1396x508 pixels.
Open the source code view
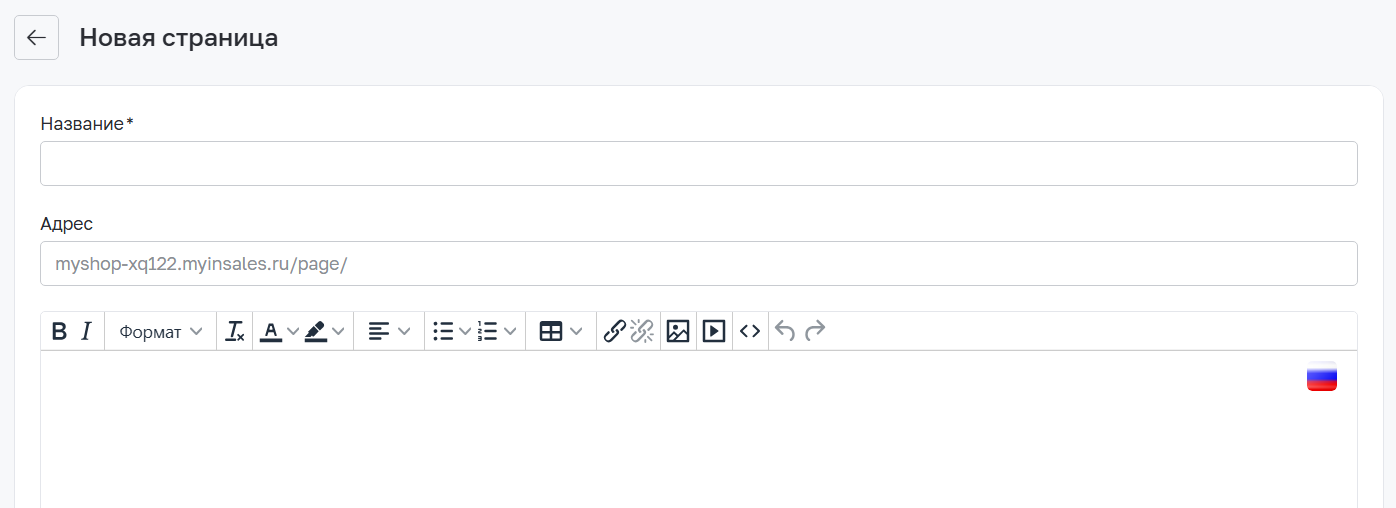[x=750, y=331]
